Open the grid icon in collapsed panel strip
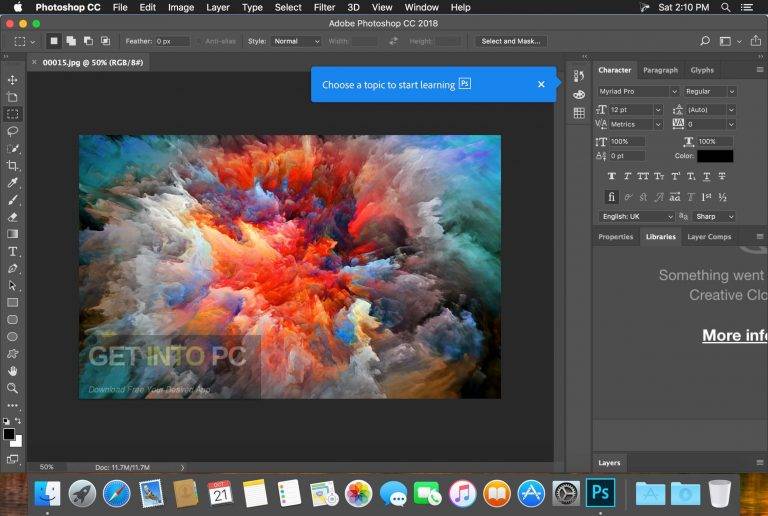 pos(579,113)
